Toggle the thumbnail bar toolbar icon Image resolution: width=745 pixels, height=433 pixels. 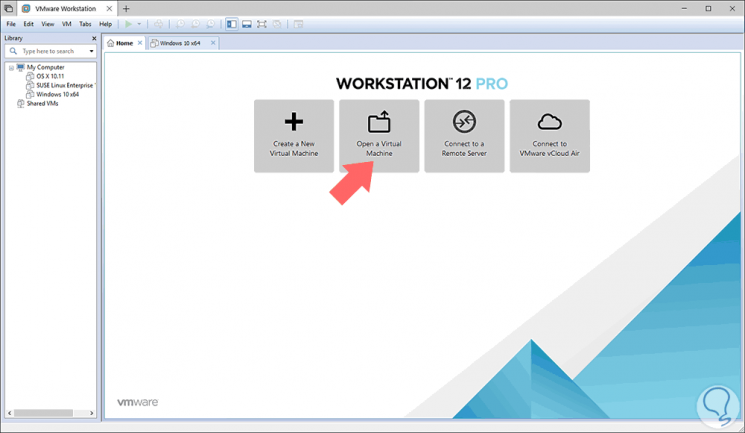tap(247, 24)
